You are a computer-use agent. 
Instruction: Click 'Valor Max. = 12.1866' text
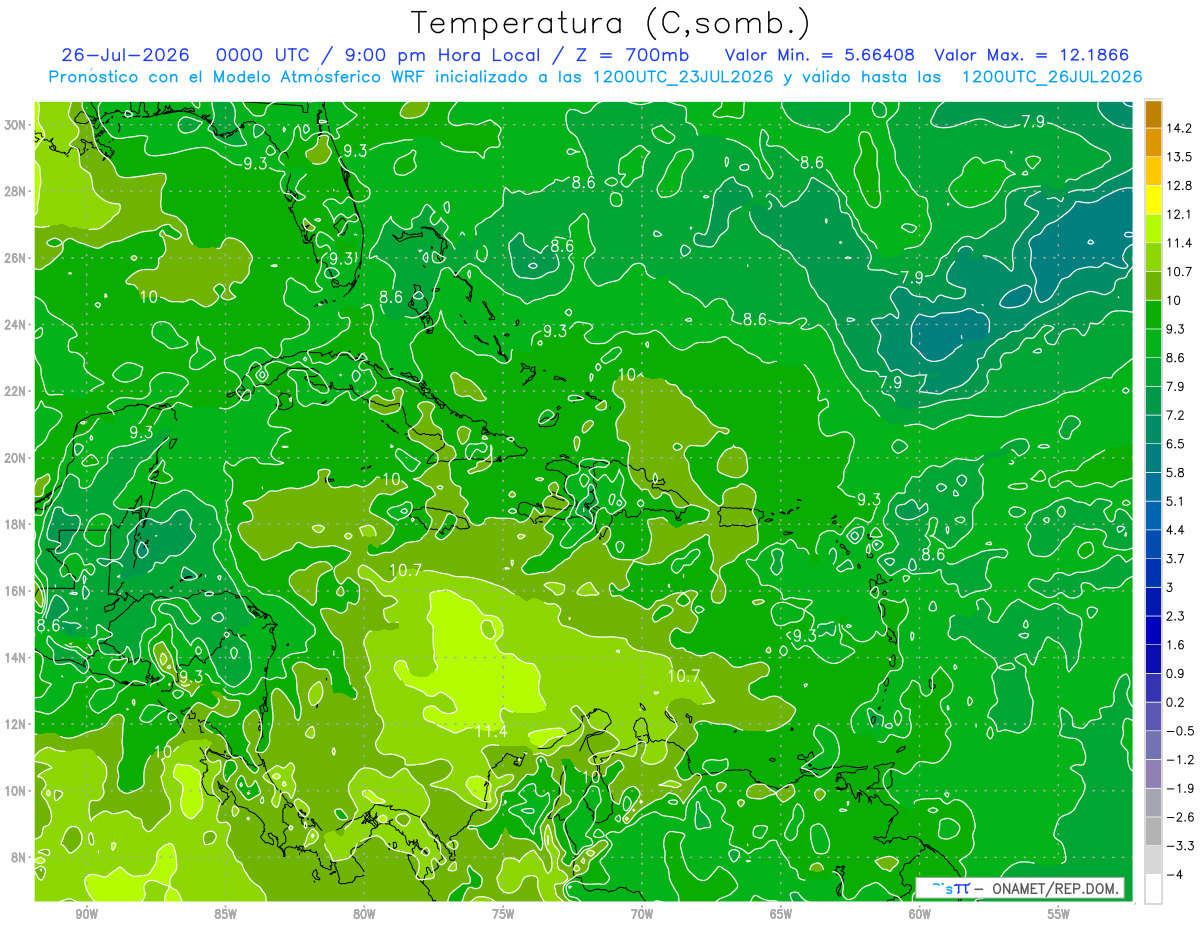tap(1033, 55)
